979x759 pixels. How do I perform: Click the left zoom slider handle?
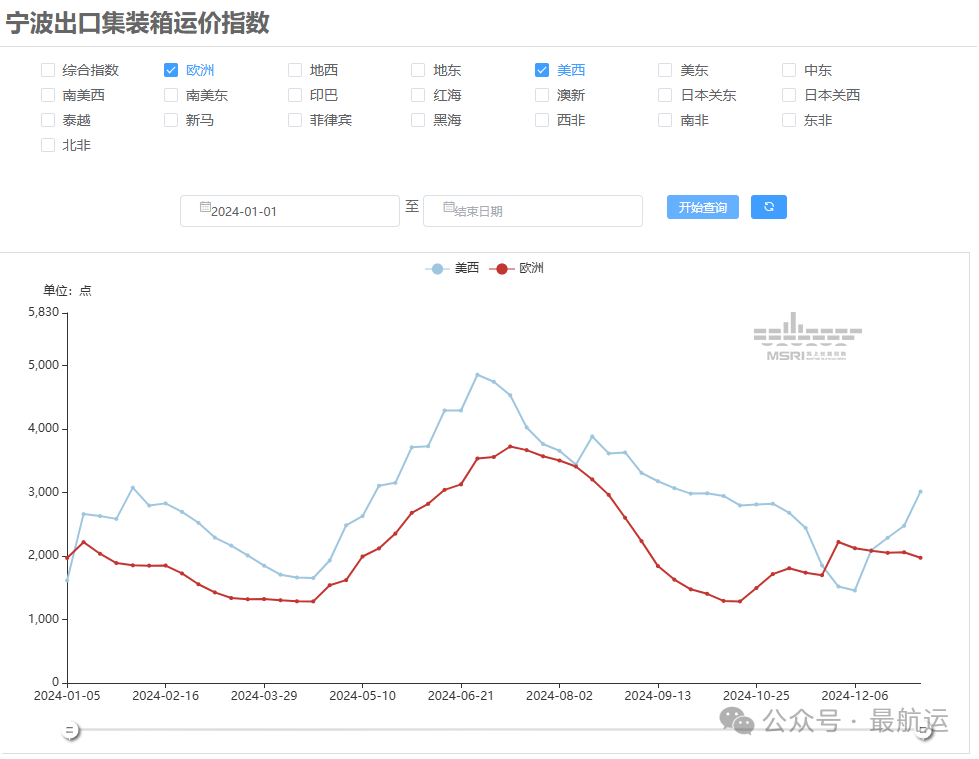point(70,730)
